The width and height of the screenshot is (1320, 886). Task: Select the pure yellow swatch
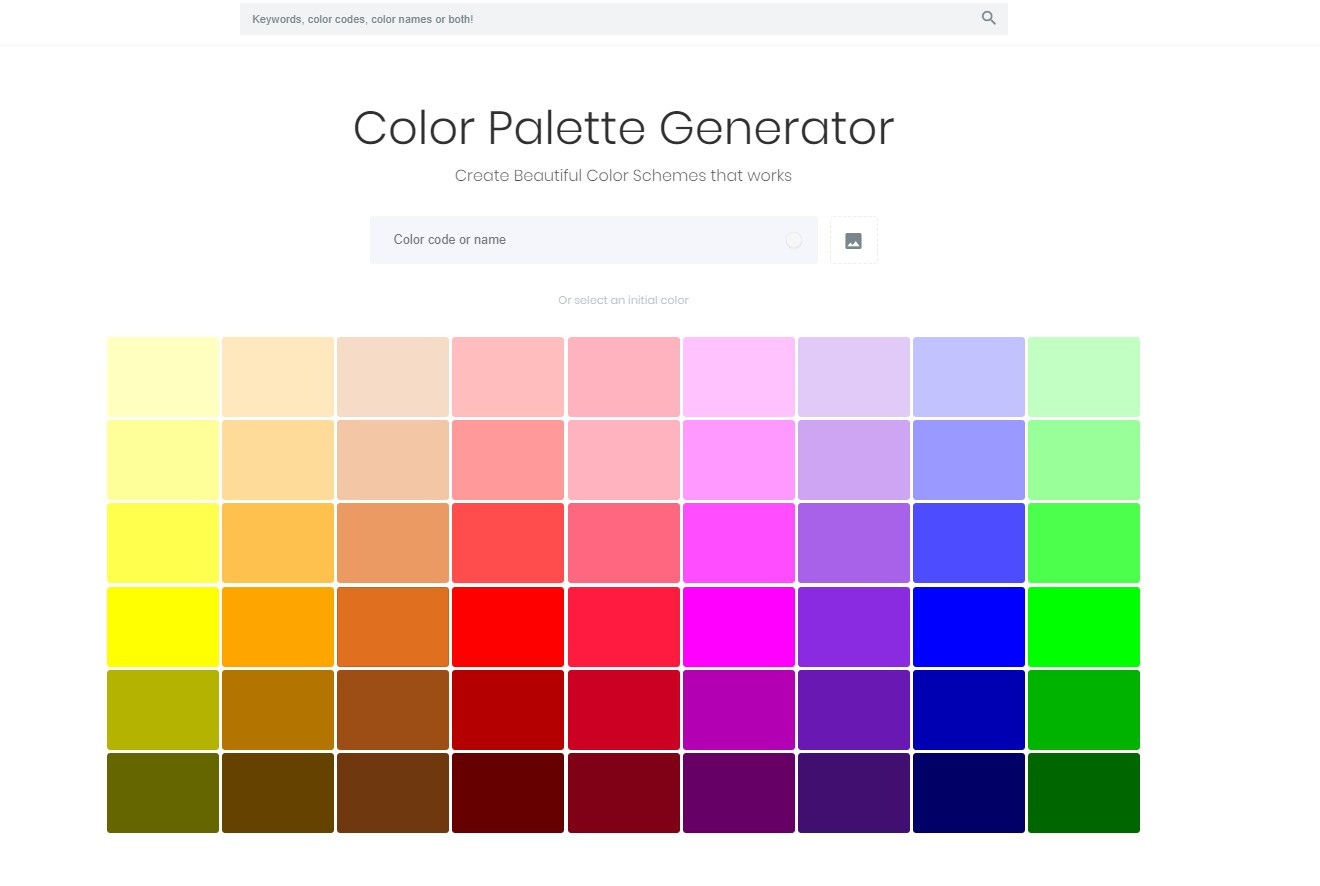tap(163, 627)
